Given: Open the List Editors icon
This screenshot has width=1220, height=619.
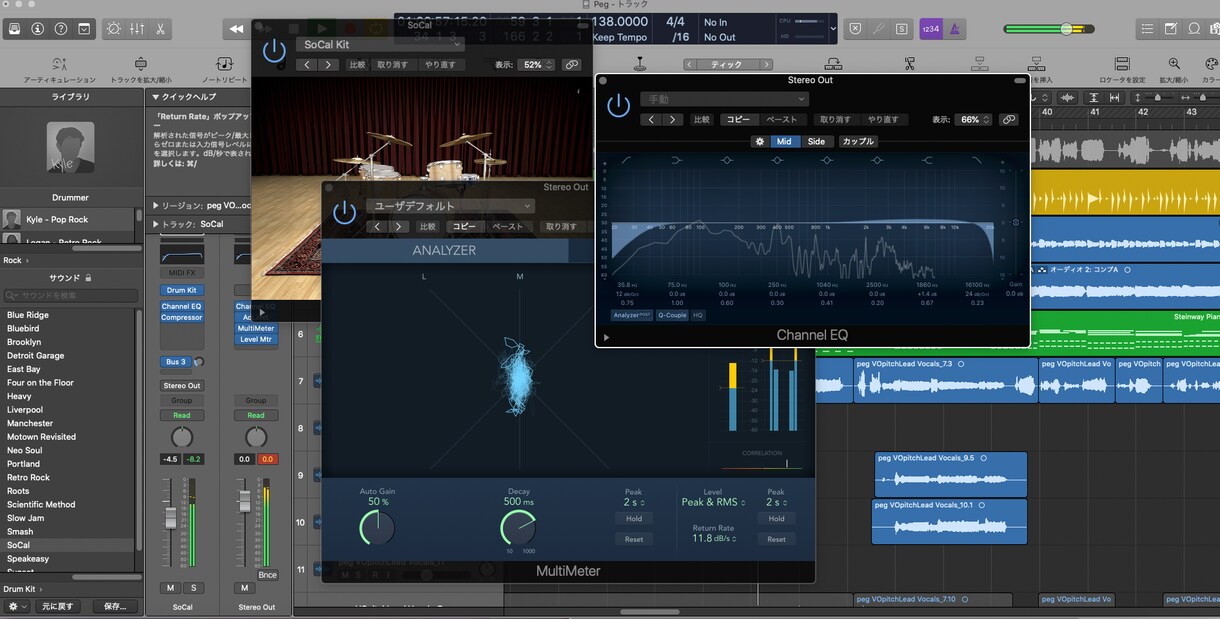Looking at the screenshot, I should [x=1146, y=29].
